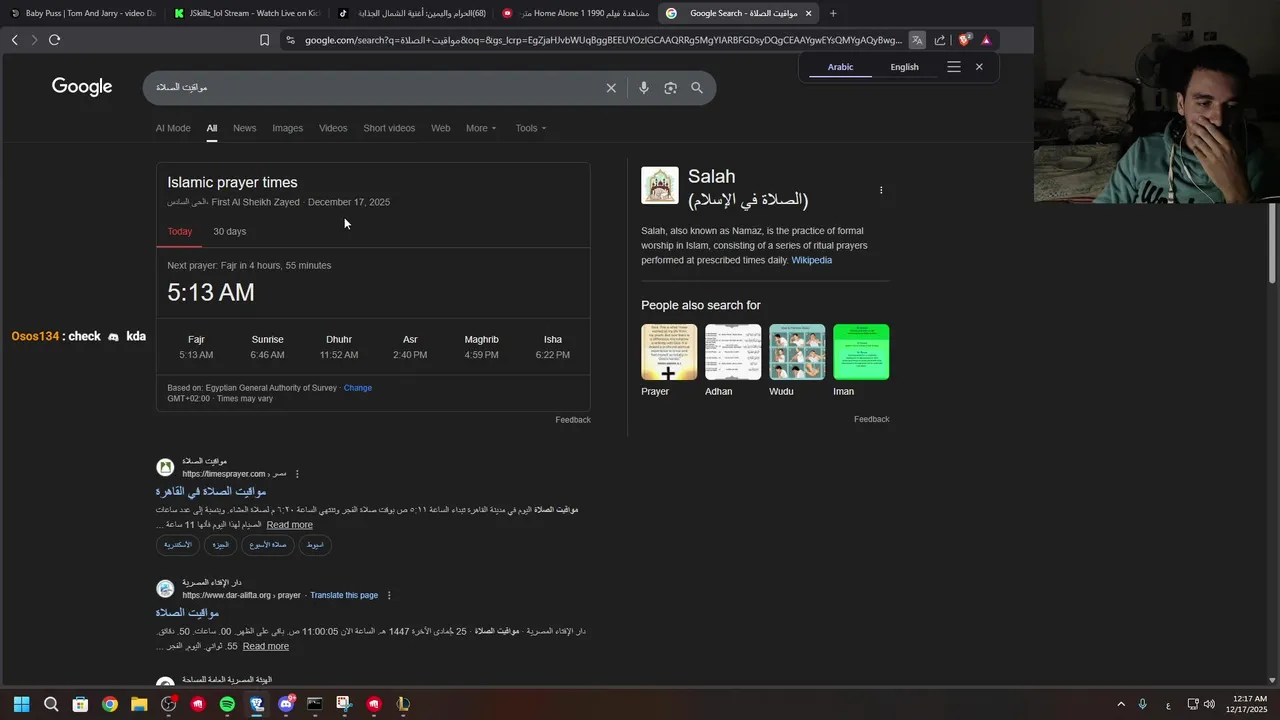Show hidden system tray icons chevron
Image resolution: width=1280 pixels, height=720 pixels.
[1121, 704]
